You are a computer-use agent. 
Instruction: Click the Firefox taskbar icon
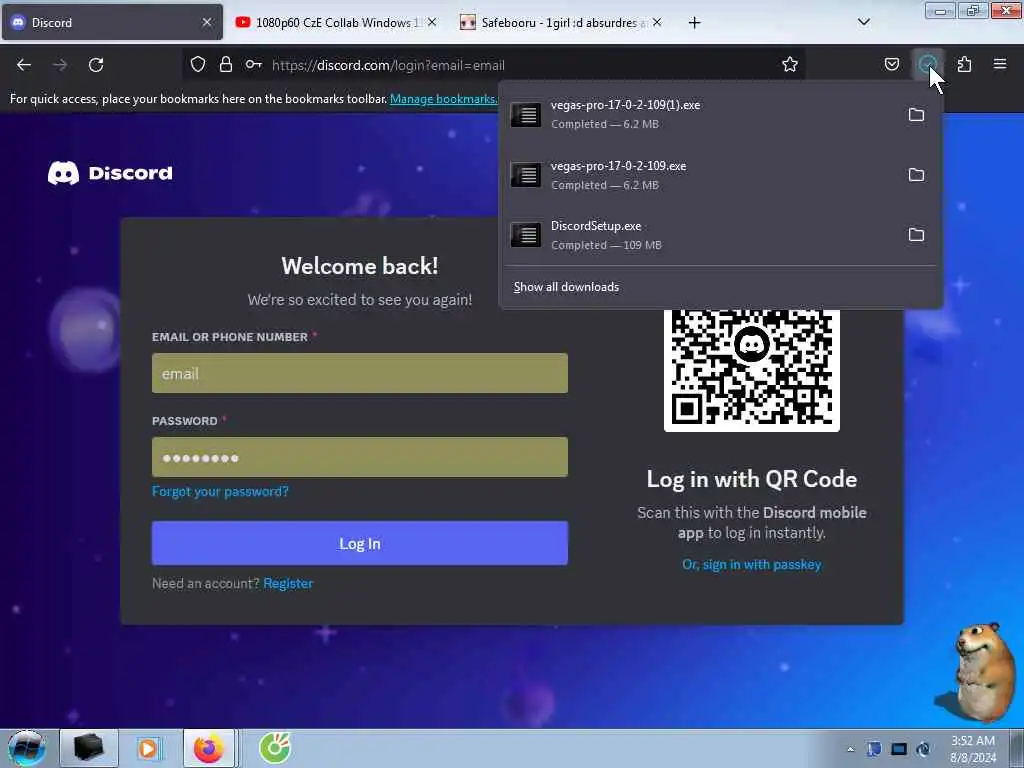coord(208,748)
